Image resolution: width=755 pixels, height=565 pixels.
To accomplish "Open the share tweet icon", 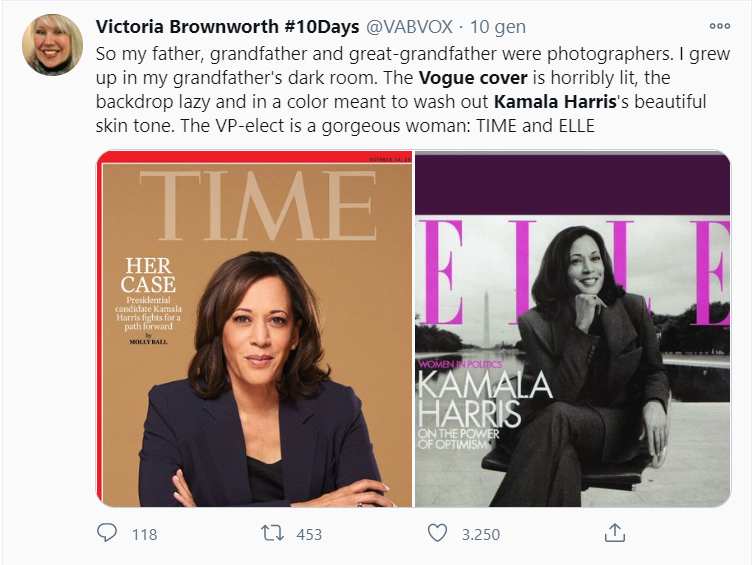I will [x=616, y=532].
